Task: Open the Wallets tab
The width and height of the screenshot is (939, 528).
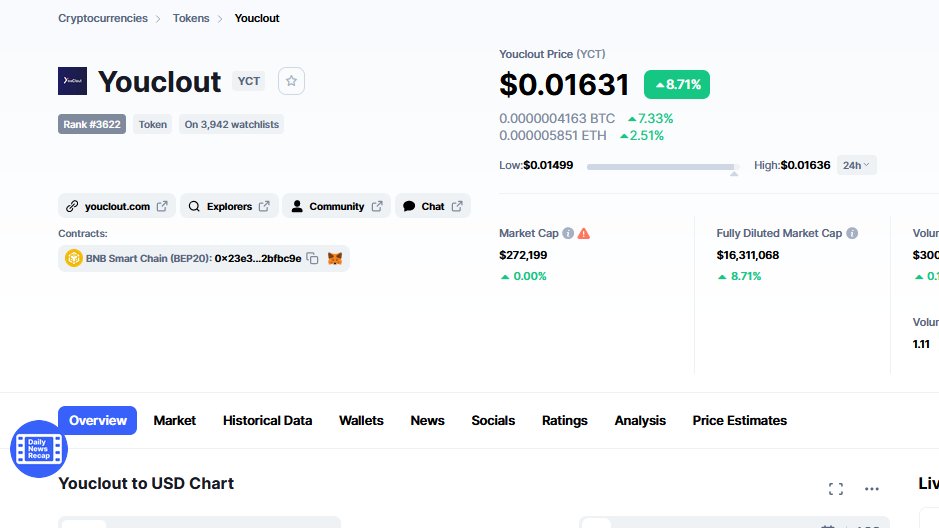Action: pos(361,420)
